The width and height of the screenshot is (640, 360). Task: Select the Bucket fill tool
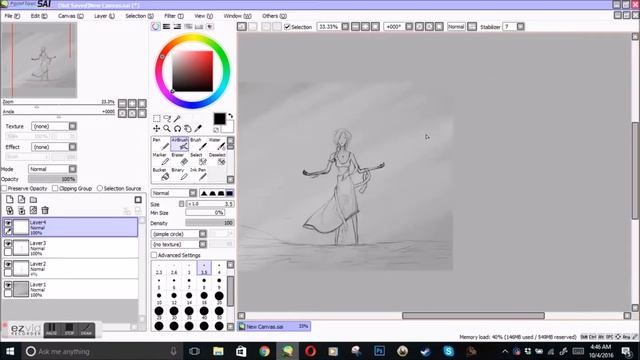[x=160, y=174]
